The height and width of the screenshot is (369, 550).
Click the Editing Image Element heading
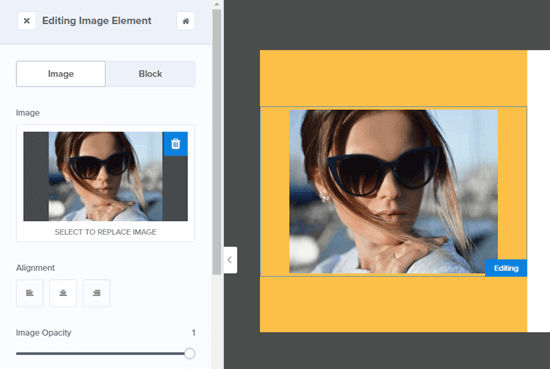(x=97, y=21)
